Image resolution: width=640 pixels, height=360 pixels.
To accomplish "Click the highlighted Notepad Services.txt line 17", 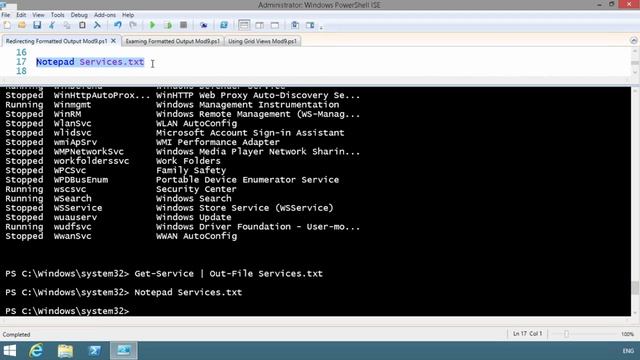I will tap(90, 62).
